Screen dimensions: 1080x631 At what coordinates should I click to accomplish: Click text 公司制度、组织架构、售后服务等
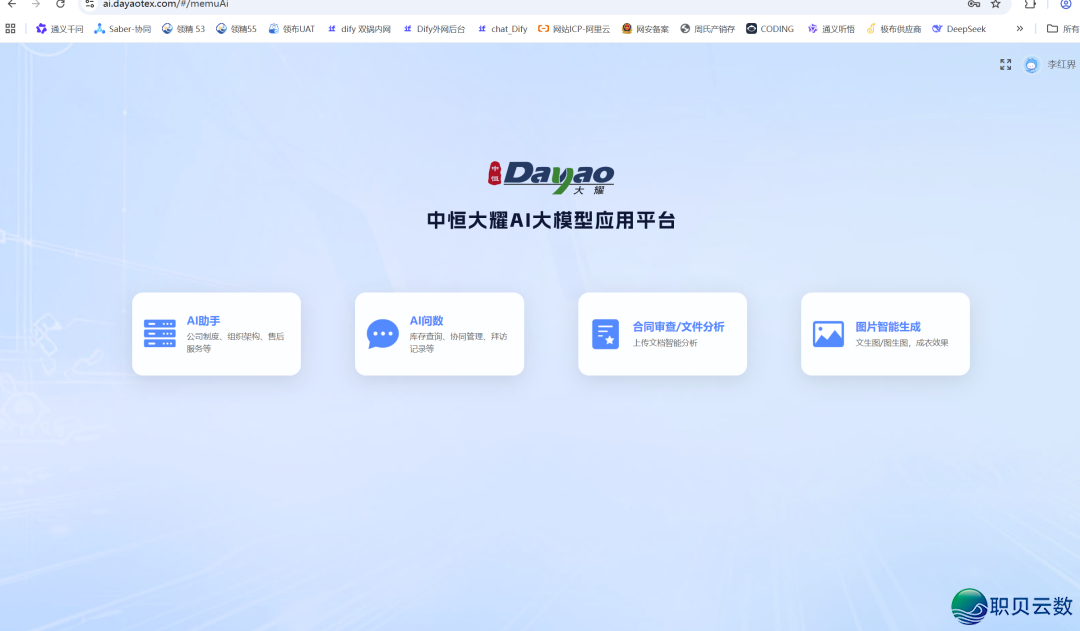click(235, 342)
